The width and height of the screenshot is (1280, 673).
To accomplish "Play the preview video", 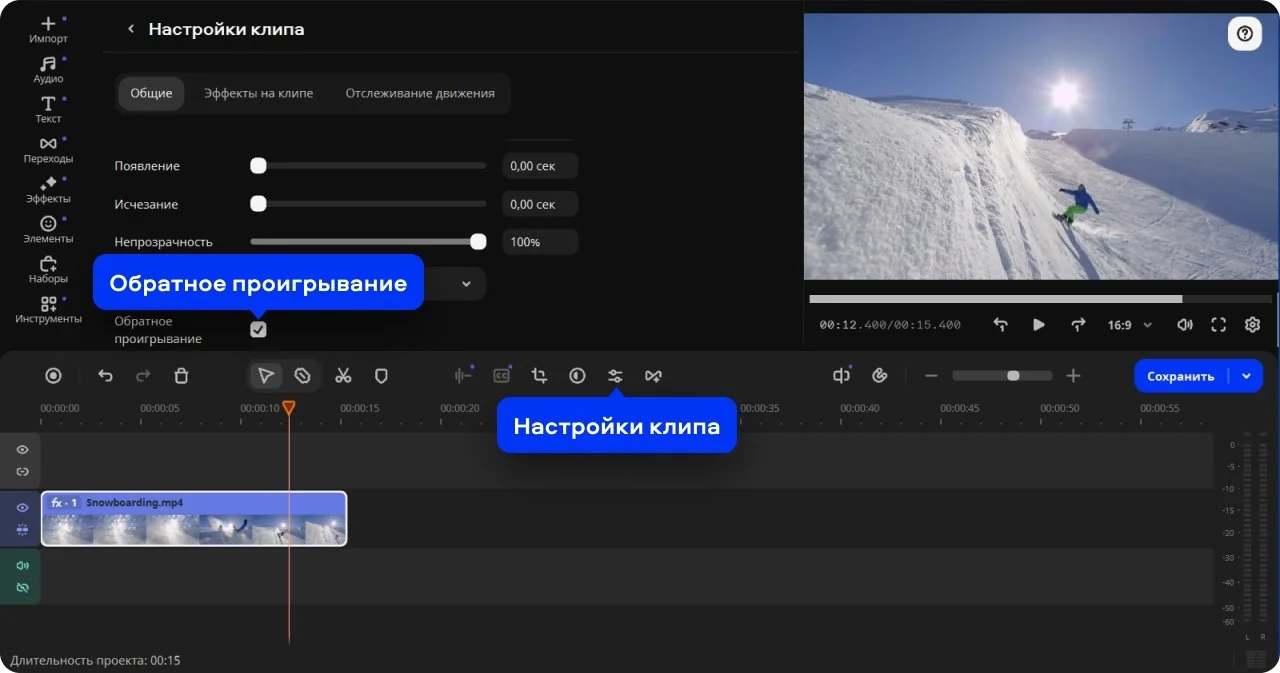I will (x=1038, y=325).
